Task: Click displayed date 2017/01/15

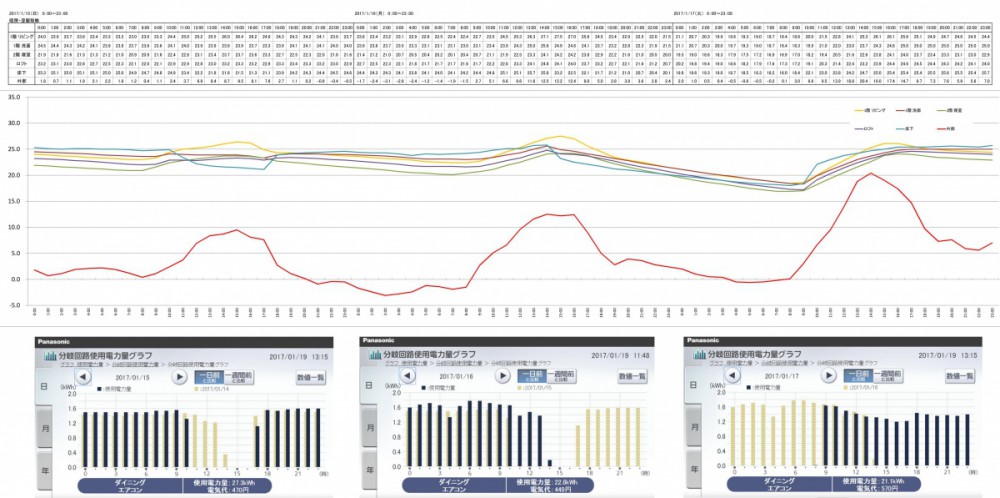Action: coord(131,376)
